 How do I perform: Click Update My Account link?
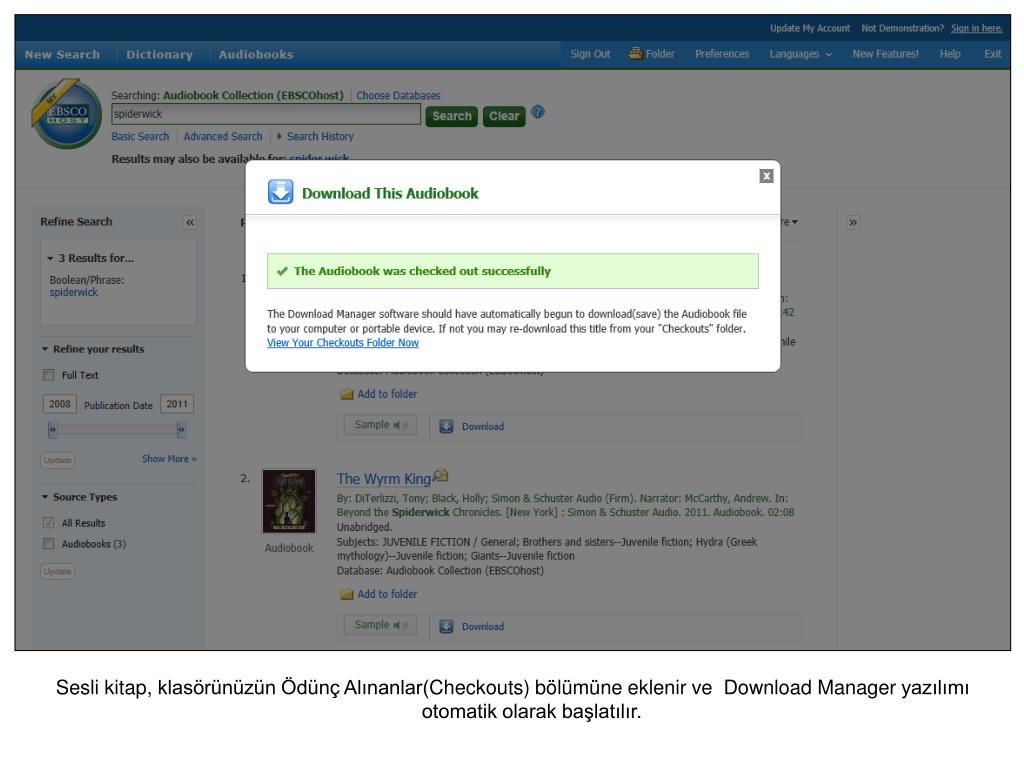click(810, 28)
